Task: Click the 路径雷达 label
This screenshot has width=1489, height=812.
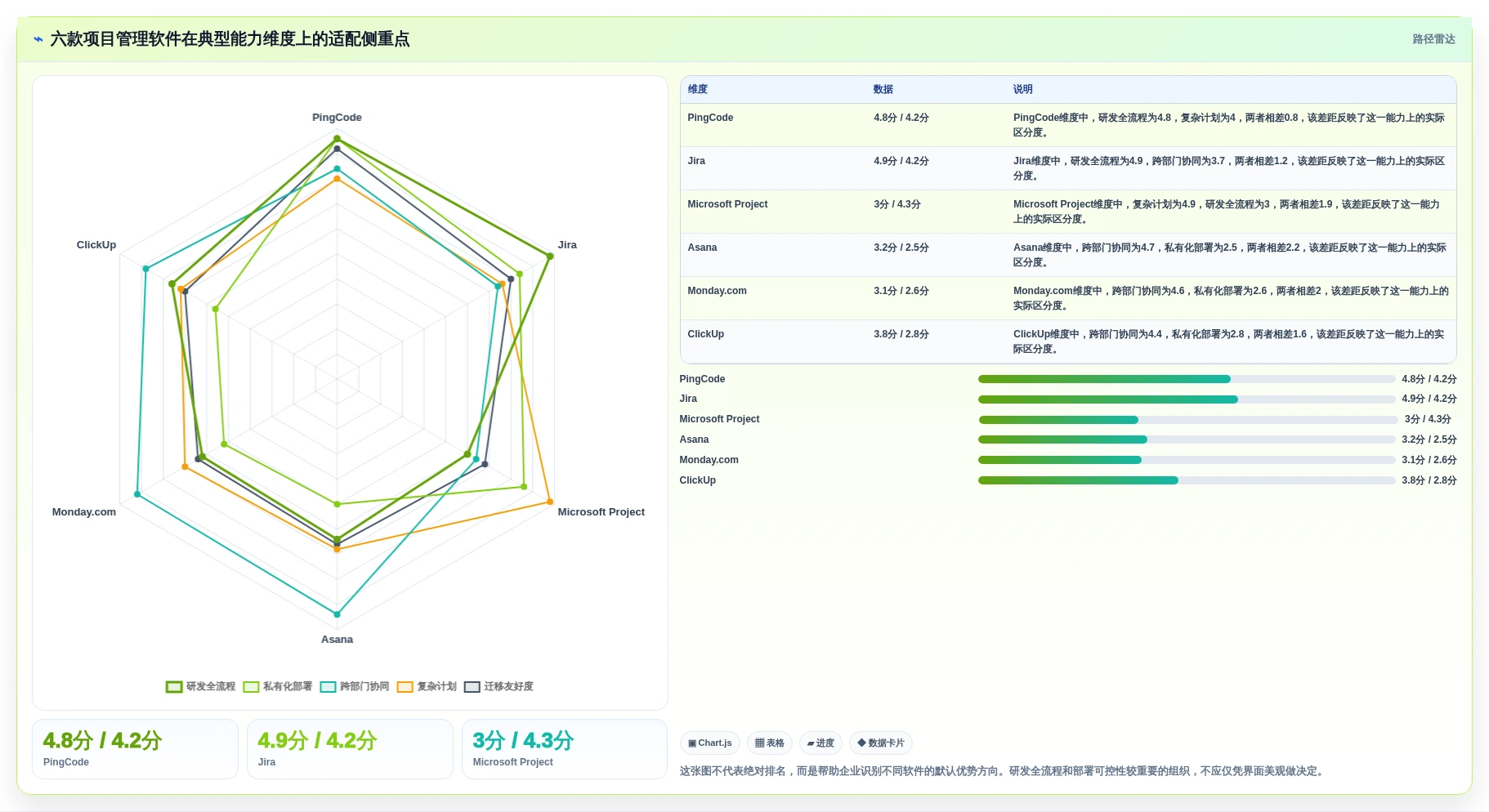Action: point(1433,39)
